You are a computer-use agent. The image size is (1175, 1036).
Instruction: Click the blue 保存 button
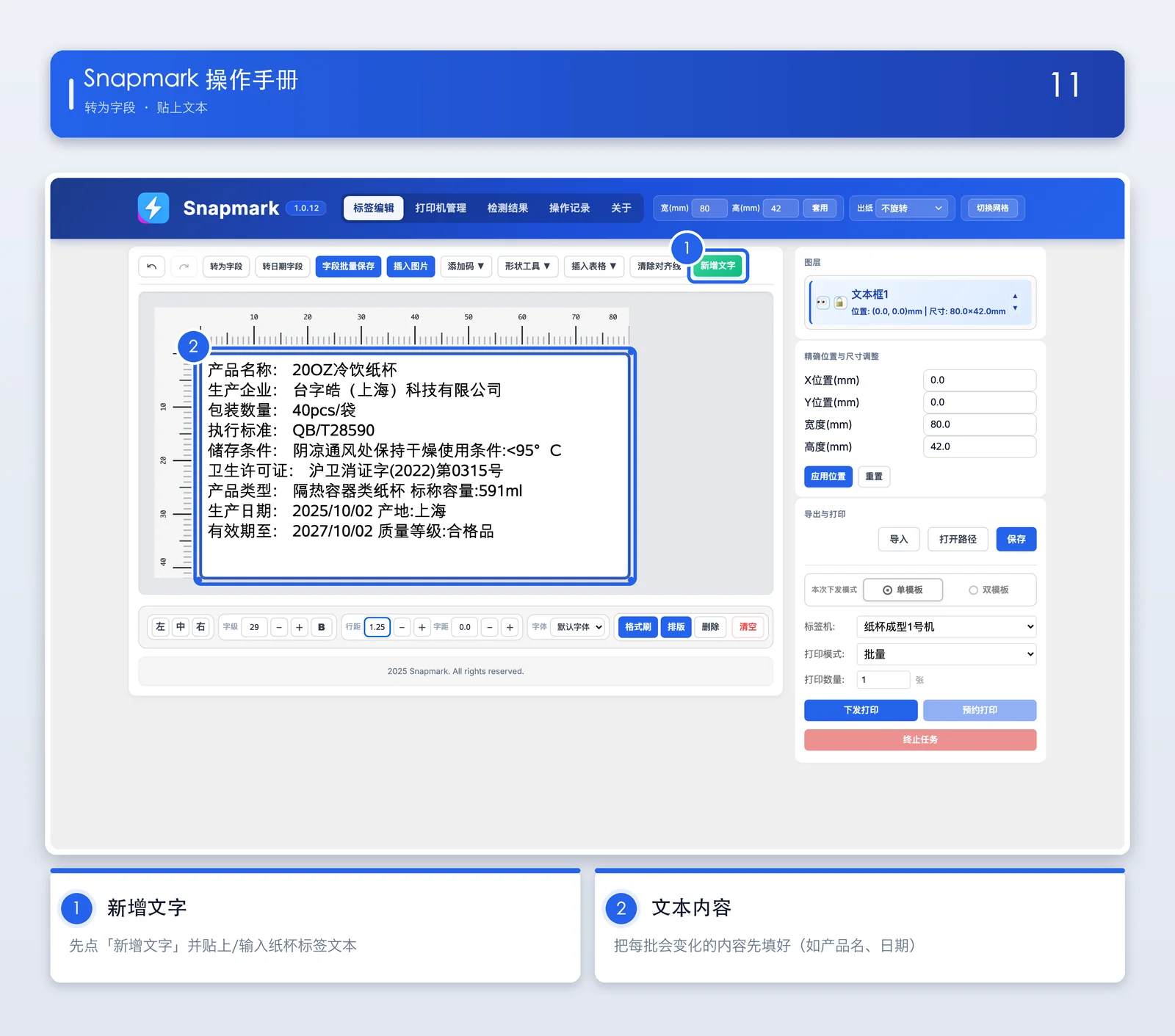[x=1016, y=539]
